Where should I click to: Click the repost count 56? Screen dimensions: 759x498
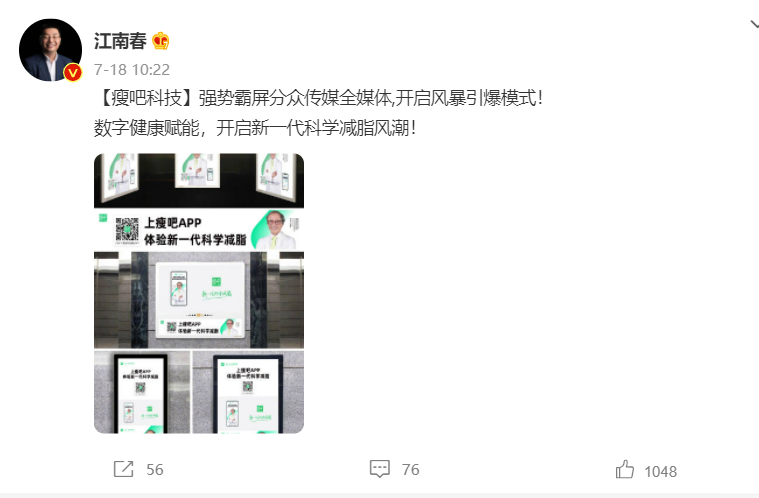coord(155,469)
